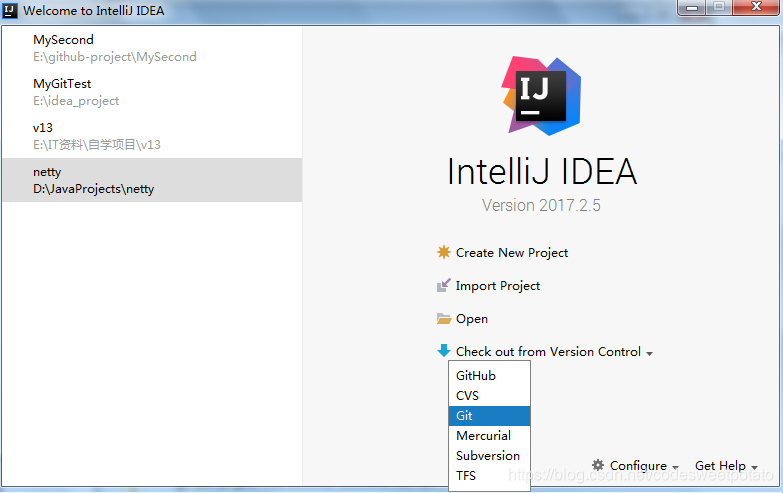Screen dimensions: 783x493
Task: Close the Welcome to IntelliJ IDEA window
Action: [756, 7]
